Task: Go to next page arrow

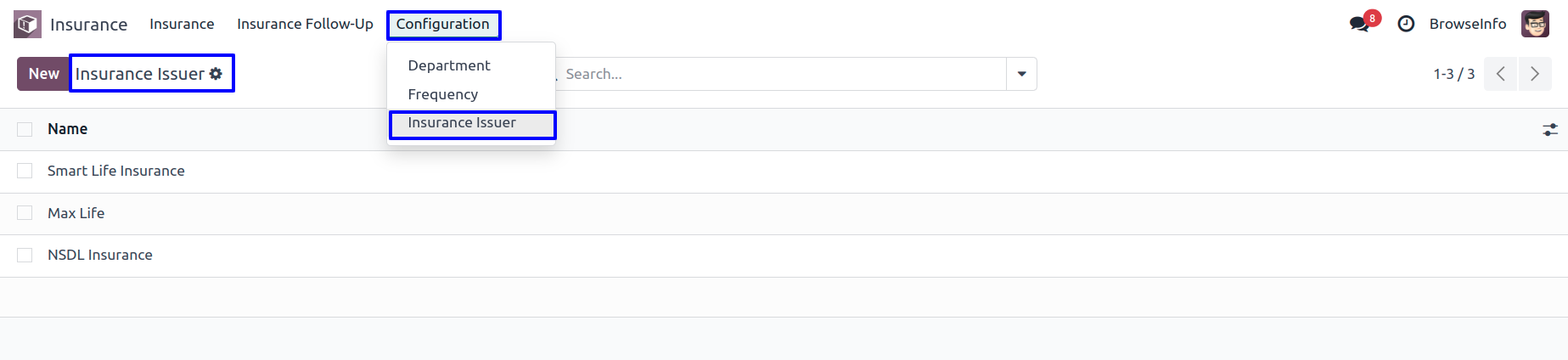Action: pyautogui.click(x=1535, y=74)
